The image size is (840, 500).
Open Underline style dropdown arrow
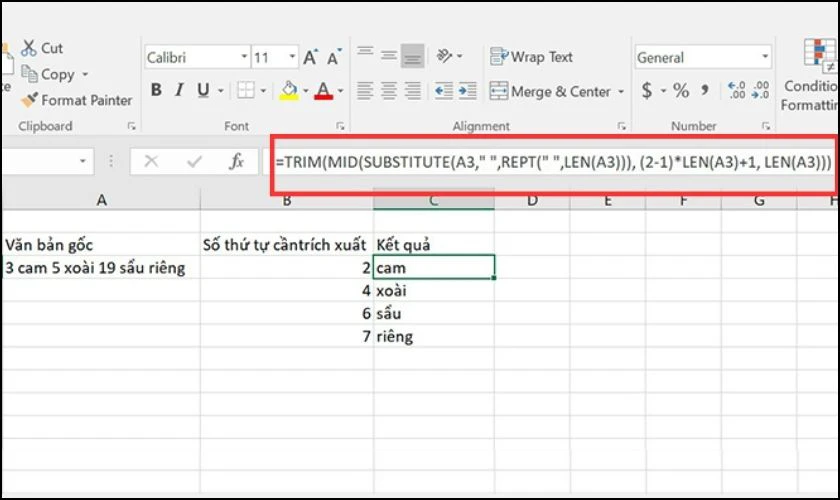[220, 91]
